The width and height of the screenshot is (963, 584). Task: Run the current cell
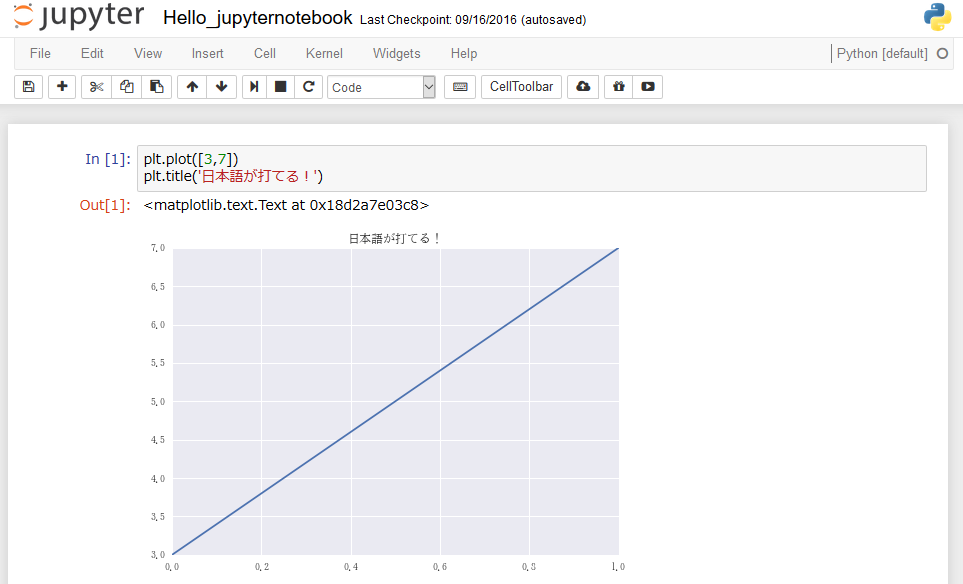[253, 87]
